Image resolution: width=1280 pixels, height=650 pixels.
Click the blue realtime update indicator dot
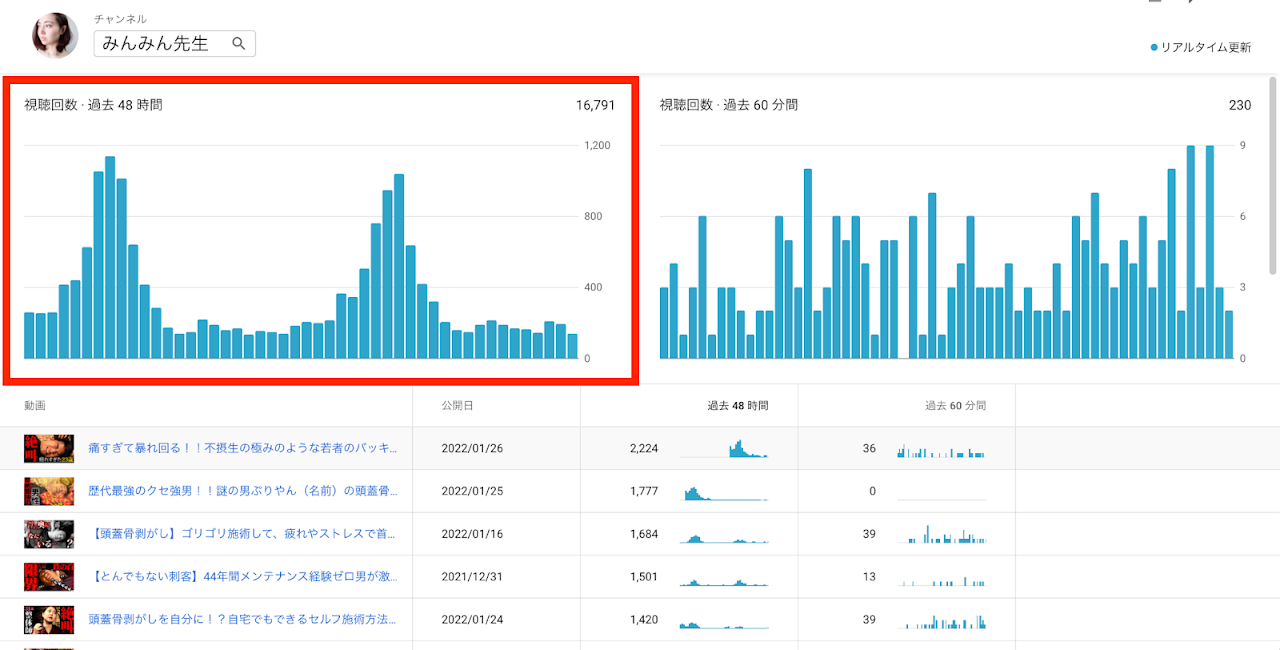(x=1154, y=47)
